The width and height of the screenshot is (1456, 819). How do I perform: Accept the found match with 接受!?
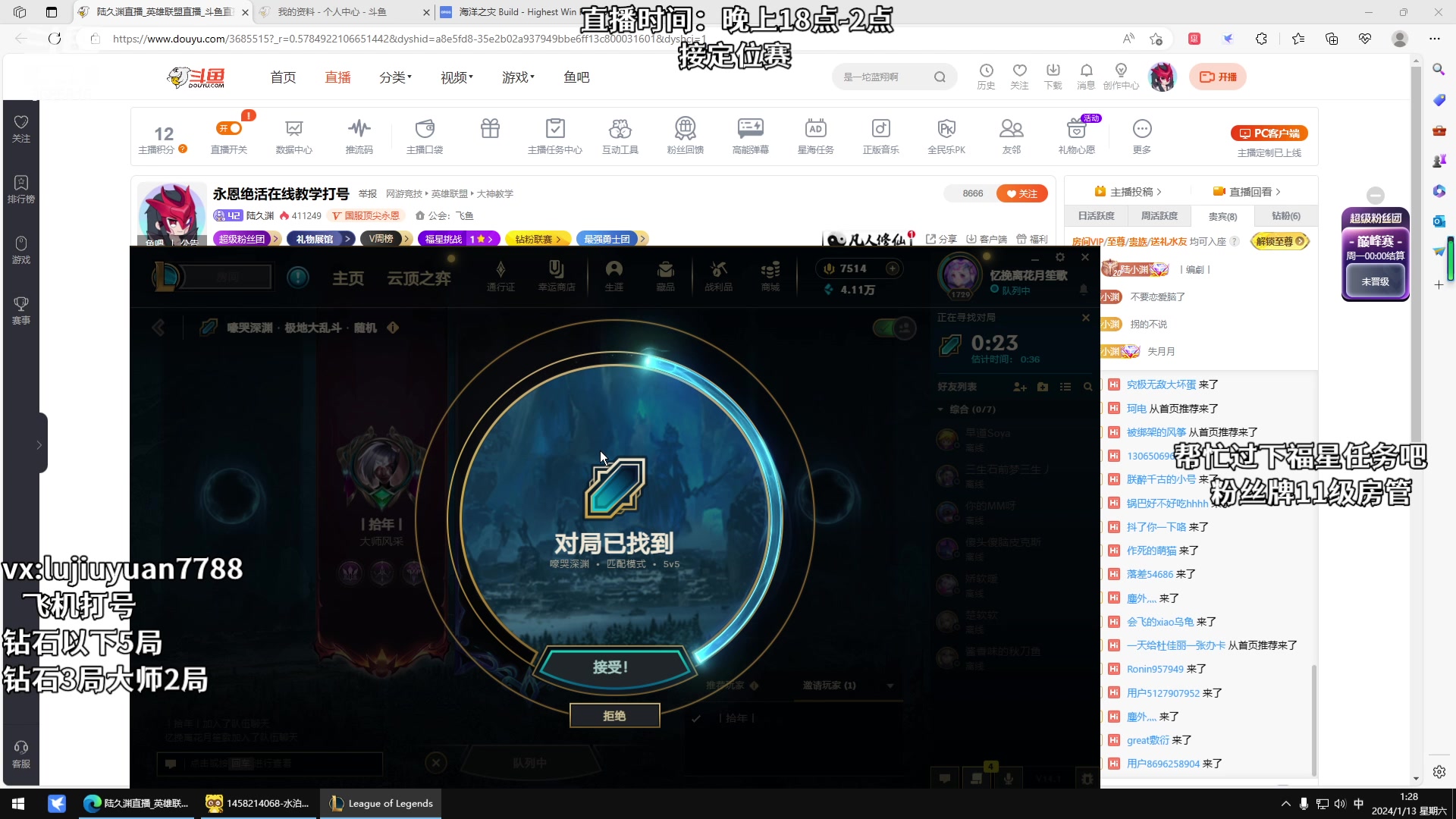611,667
